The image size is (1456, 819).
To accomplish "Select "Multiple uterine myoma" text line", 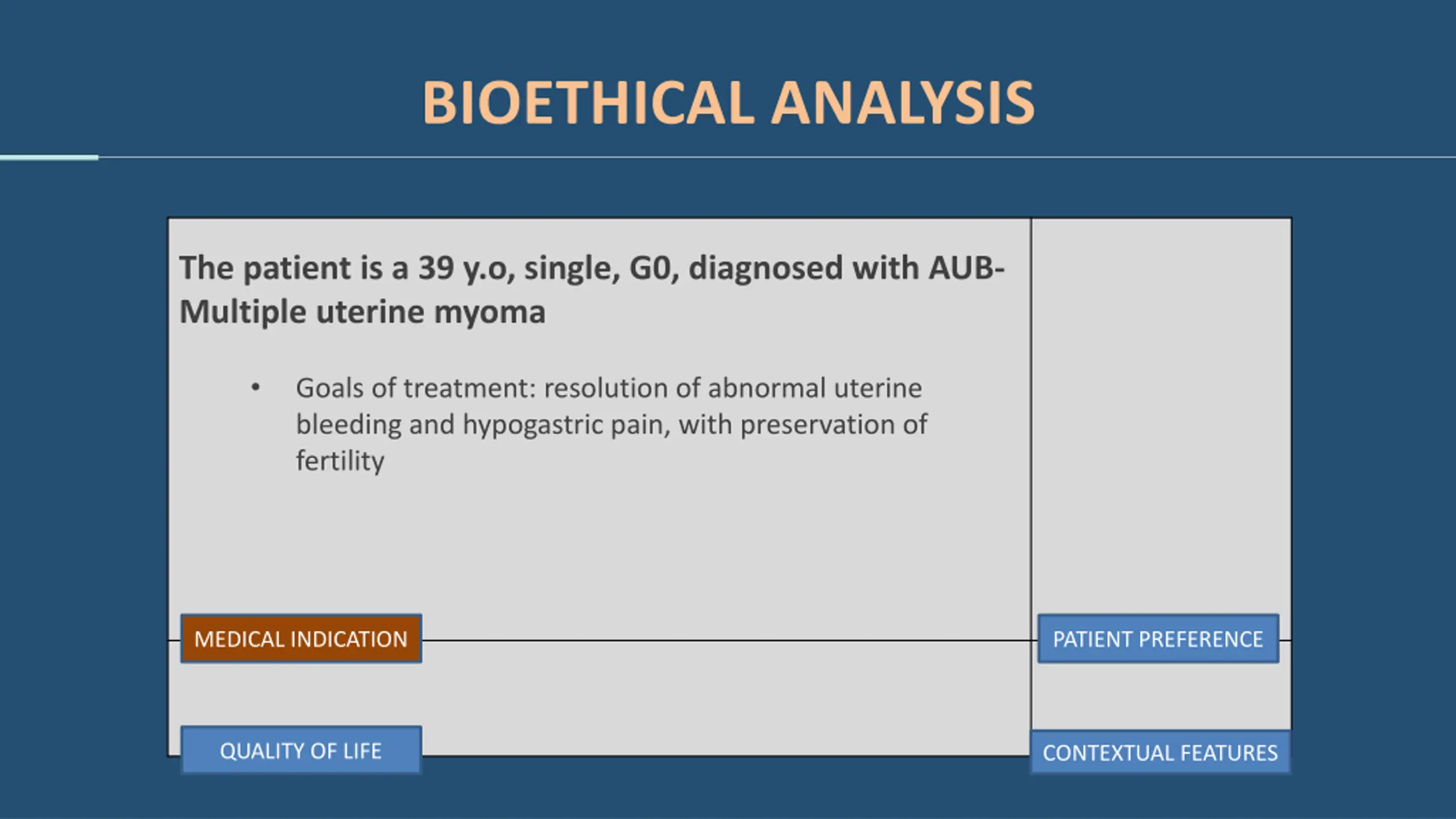I will [x=362, y=312].
